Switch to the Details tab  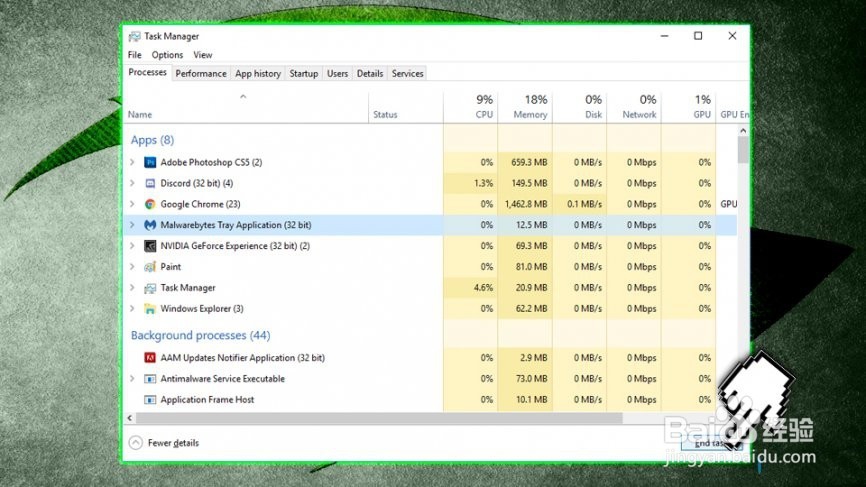click(370, 73)
